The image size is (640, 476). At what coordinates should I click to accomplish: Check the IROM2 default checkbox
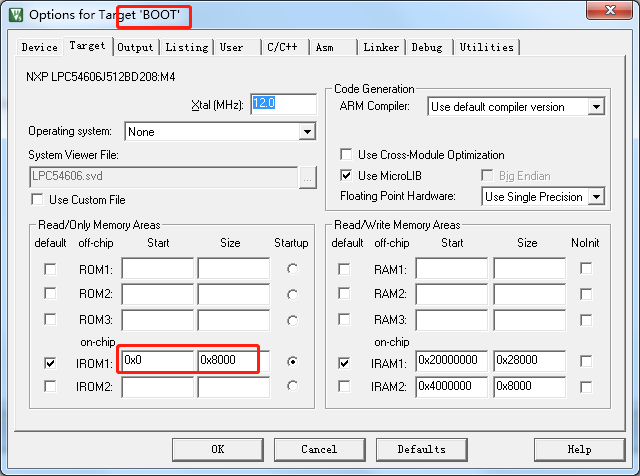point(50,386)
